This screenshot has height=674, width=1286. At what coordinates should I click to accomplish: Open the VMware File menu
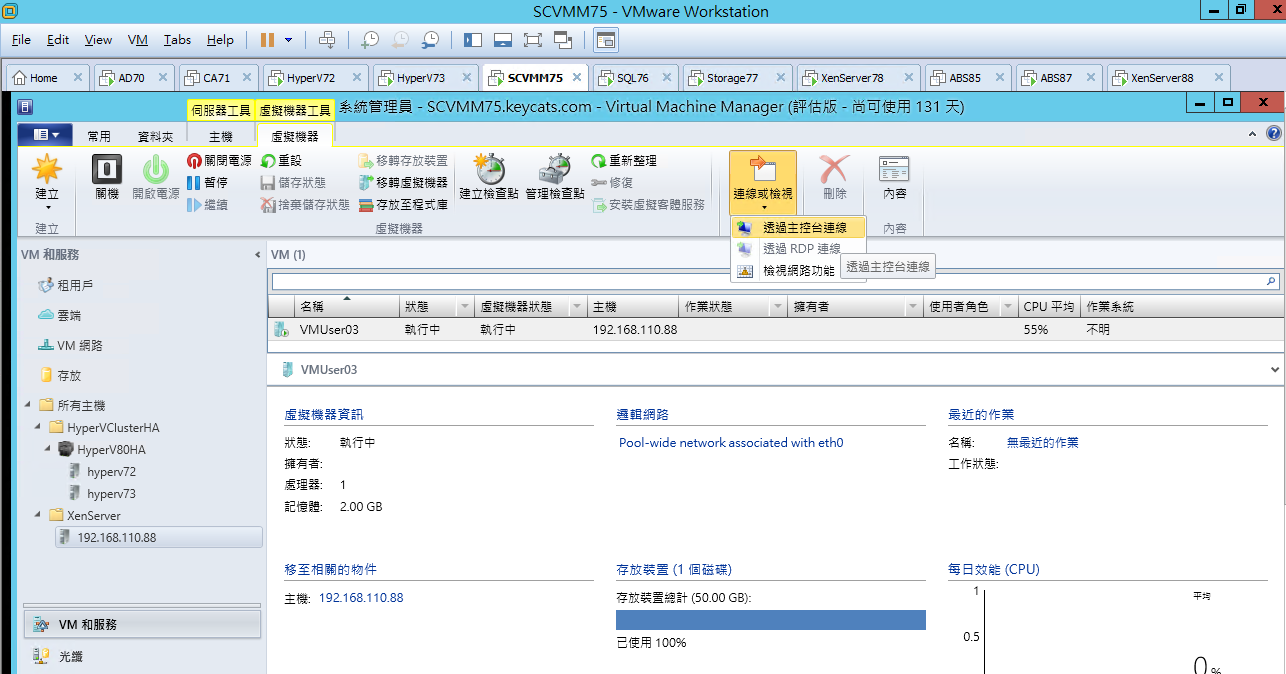click(21, 40)
